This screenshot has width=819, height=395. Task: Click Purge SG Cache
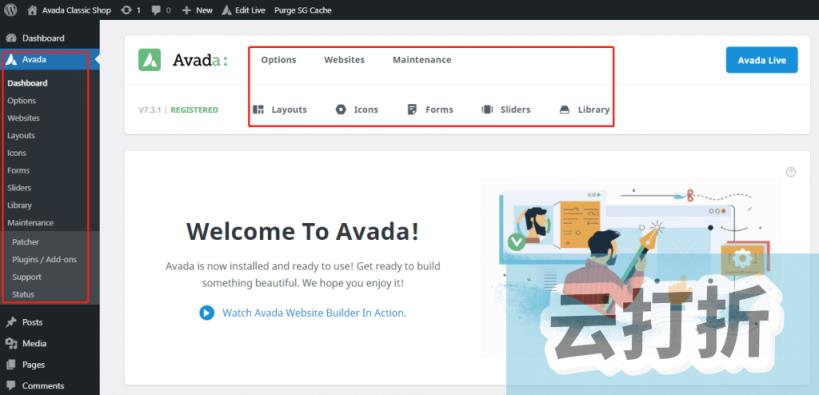(302, 10)
